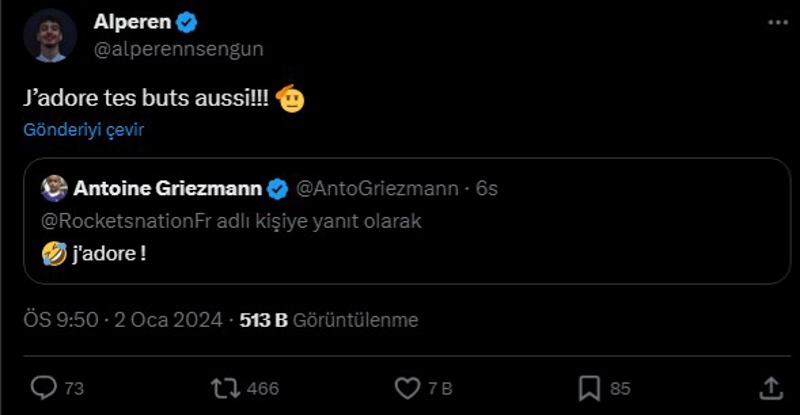The height and width of the screenshot is (415, 800).
Task: Click the Antoine Griezmann name in quote
Action: tap(167, 189)
